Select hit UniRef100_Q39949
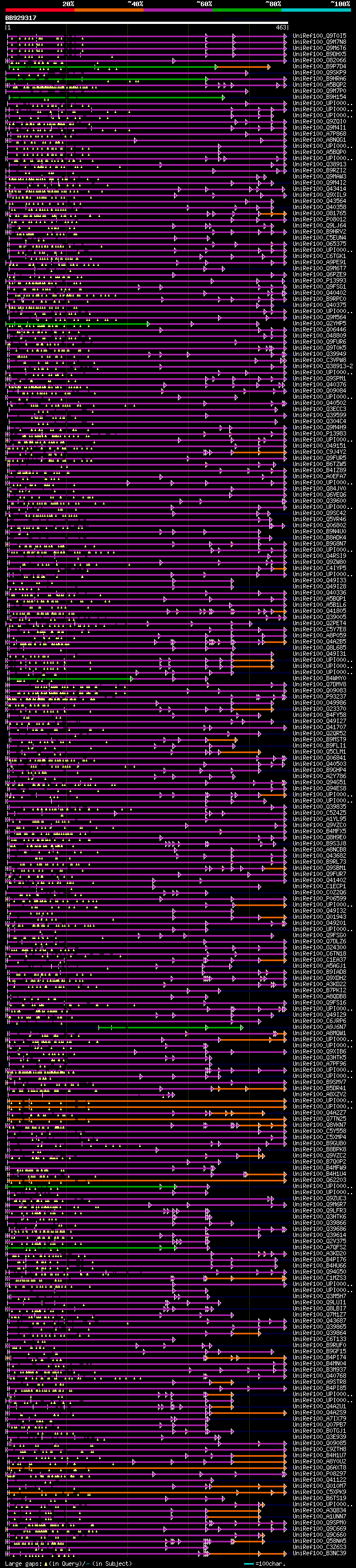 click(319, 354)
